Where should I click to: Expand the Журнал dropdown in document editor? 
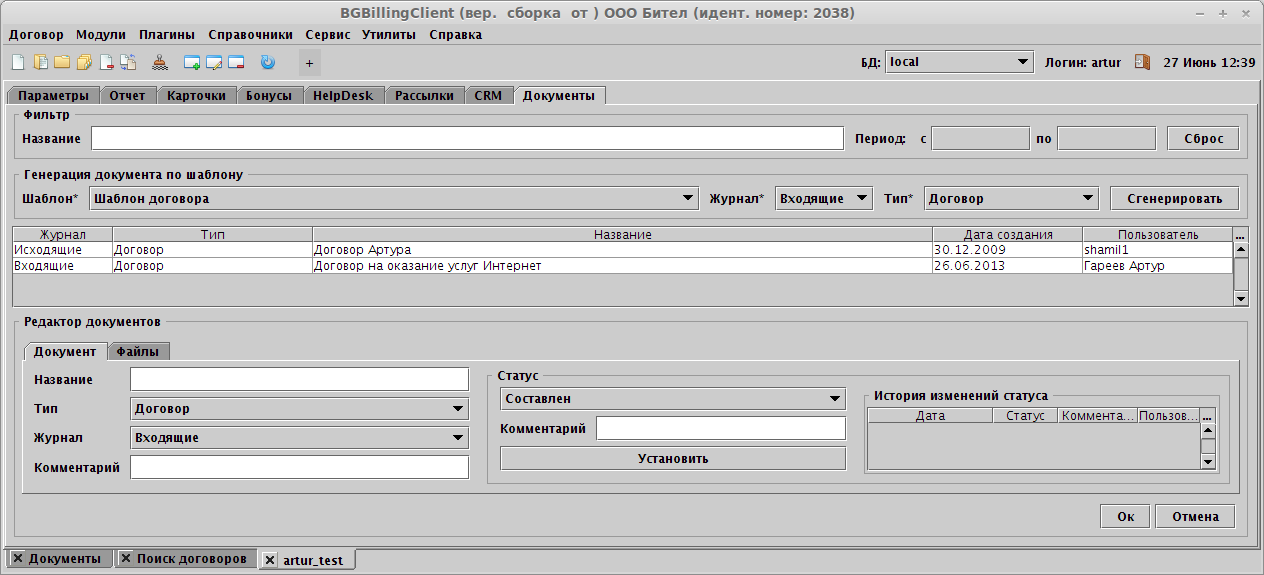click(x=299, y=438)
